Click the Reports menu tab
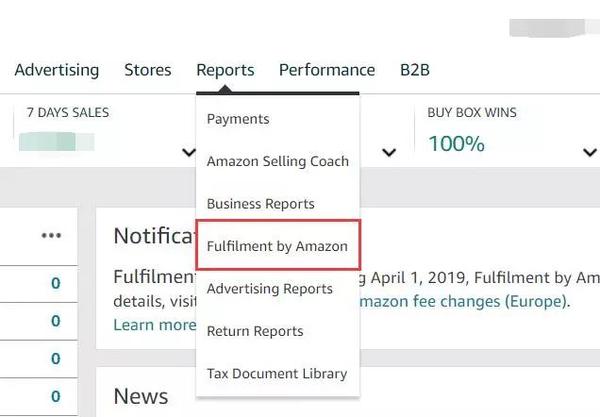 coord(225,70)
